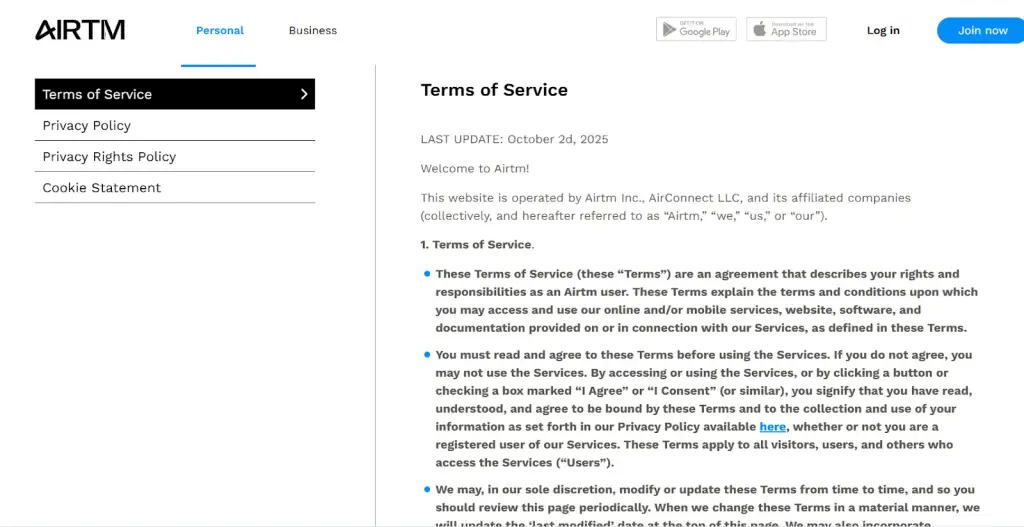Open the Privacy Policy sidebar item
This screenshot has width=1024, height=527.
pyautogui.click(x=175, y=125)
